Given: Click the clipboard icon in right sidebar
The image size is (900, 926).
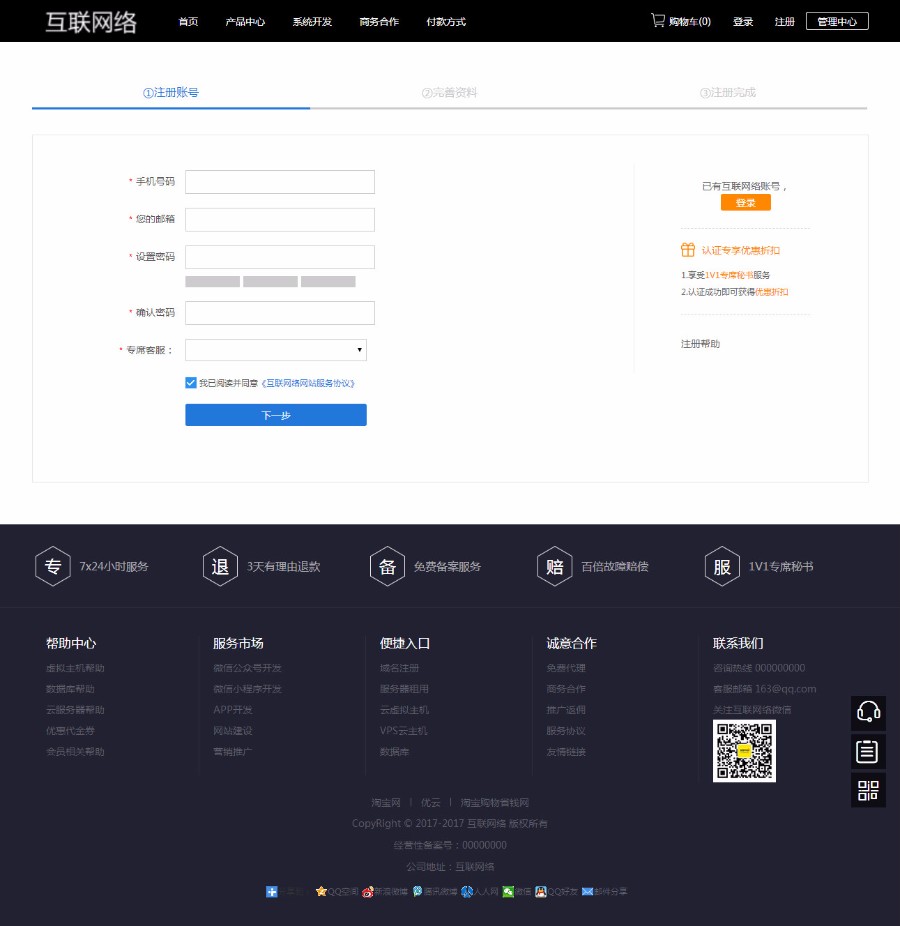Looking at the screenshot, I should [868, 751].
